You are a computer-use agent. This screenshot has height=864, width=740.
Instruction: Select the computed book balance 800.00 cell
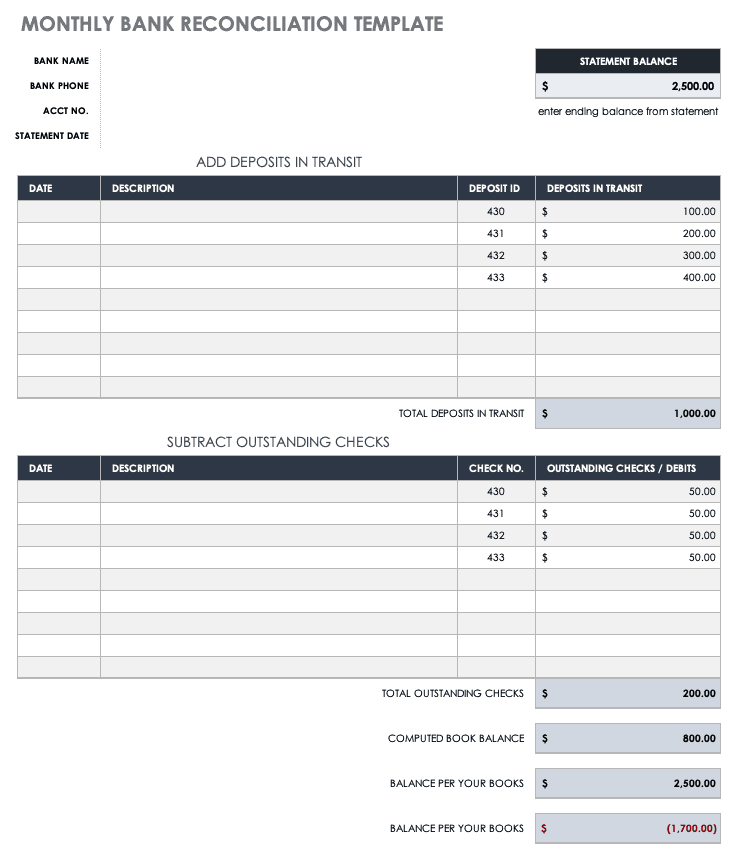[627, 738]
